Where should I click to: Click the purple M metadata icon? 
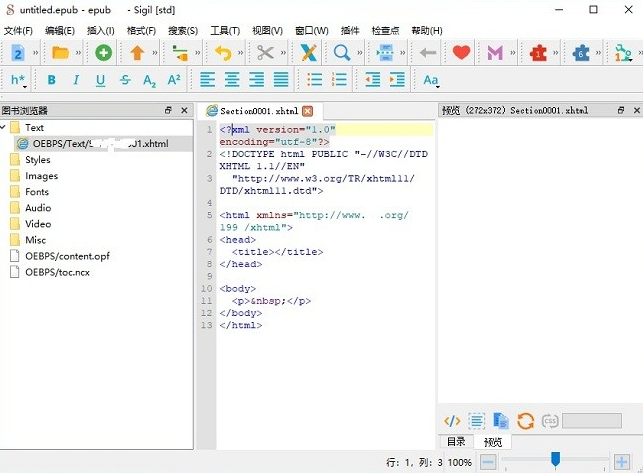click(x=495, y=53)
